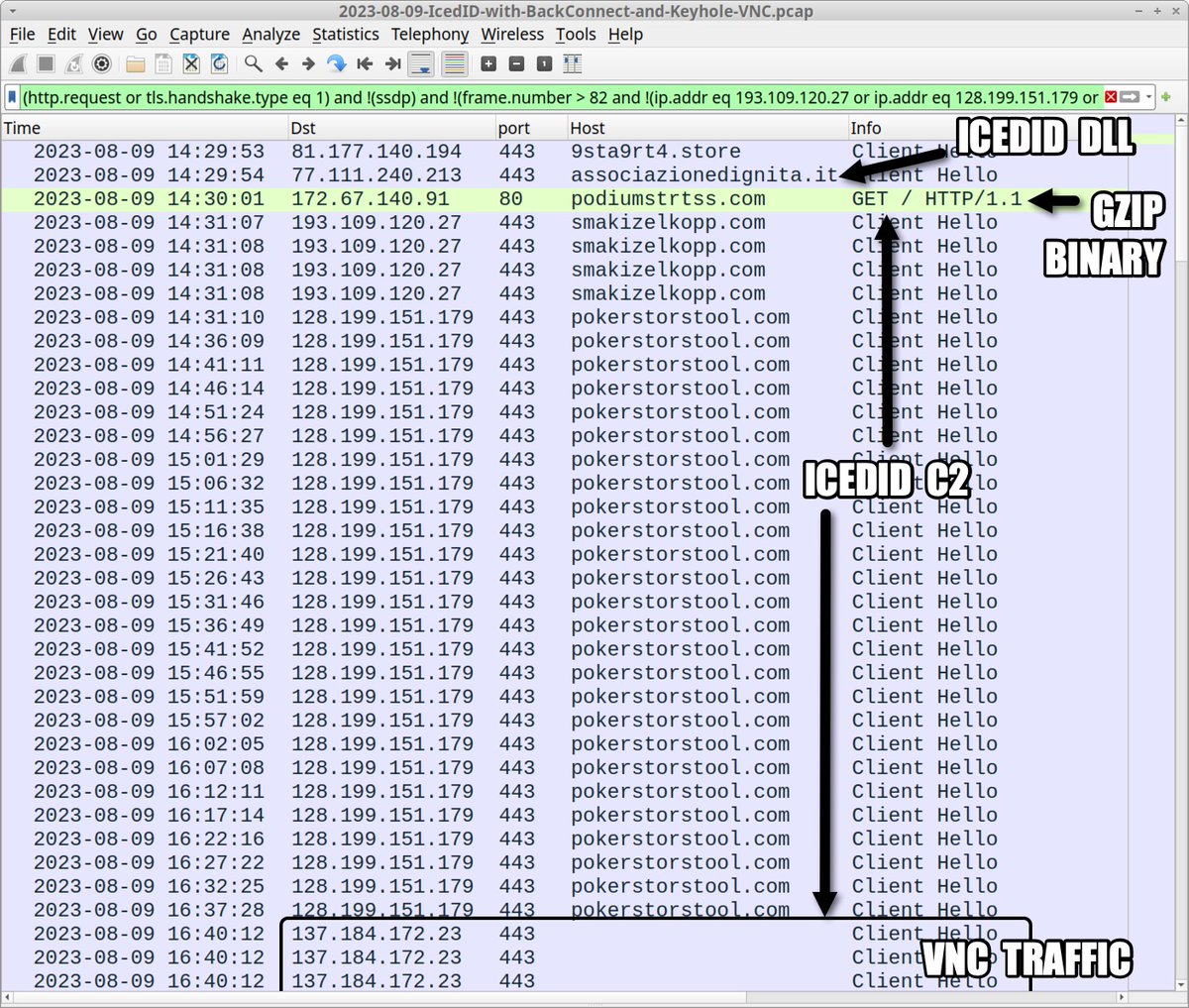Image resolution: width=1189 pixels, height=1008 pixels.
Task: Go to specified packet
Action: click(337, 64)
